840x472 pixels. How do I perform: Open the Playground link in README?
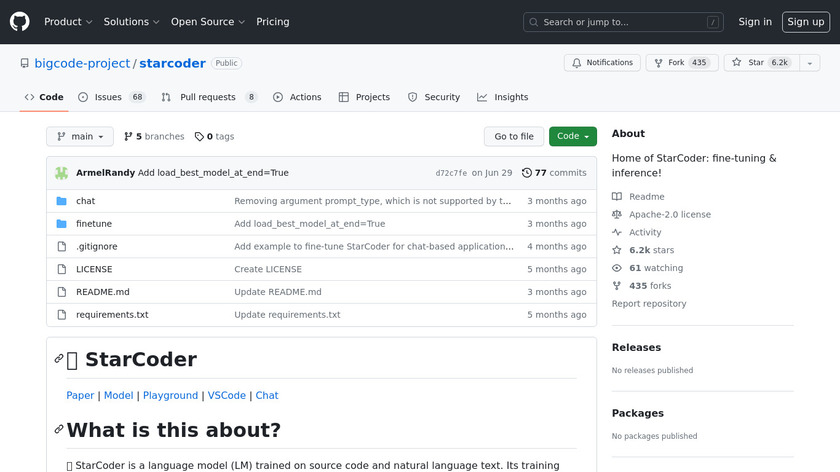click(170, 395)
